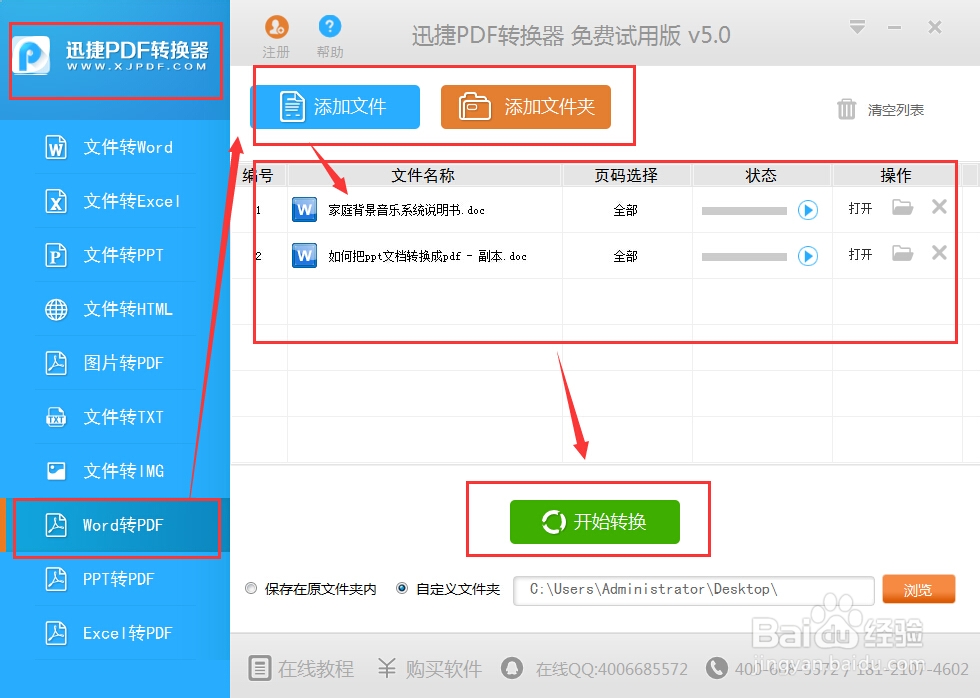980x698 pixels.
Task: Select file name 家庭背景音乐系统说明书.doc
Action: tap(406, 210)
